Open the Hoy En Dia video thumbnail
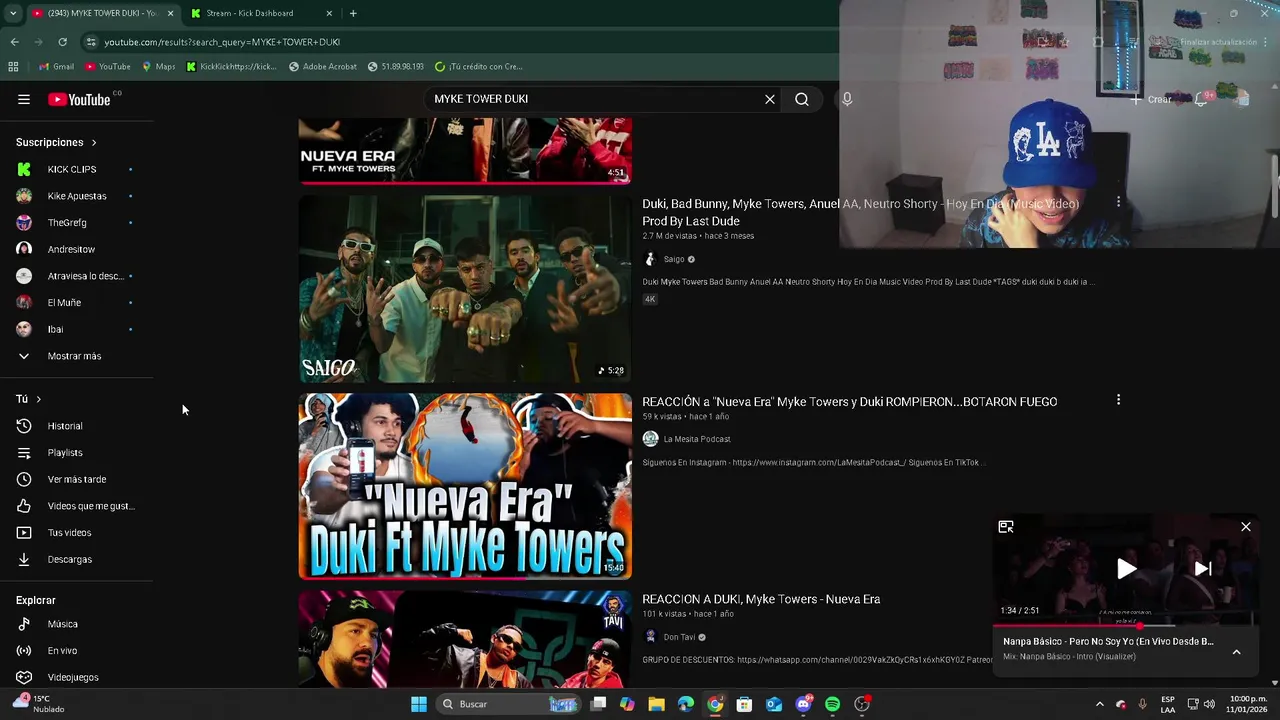Image resolution: width=1280 pixels, height=720 pixels. tap(465, 289)
